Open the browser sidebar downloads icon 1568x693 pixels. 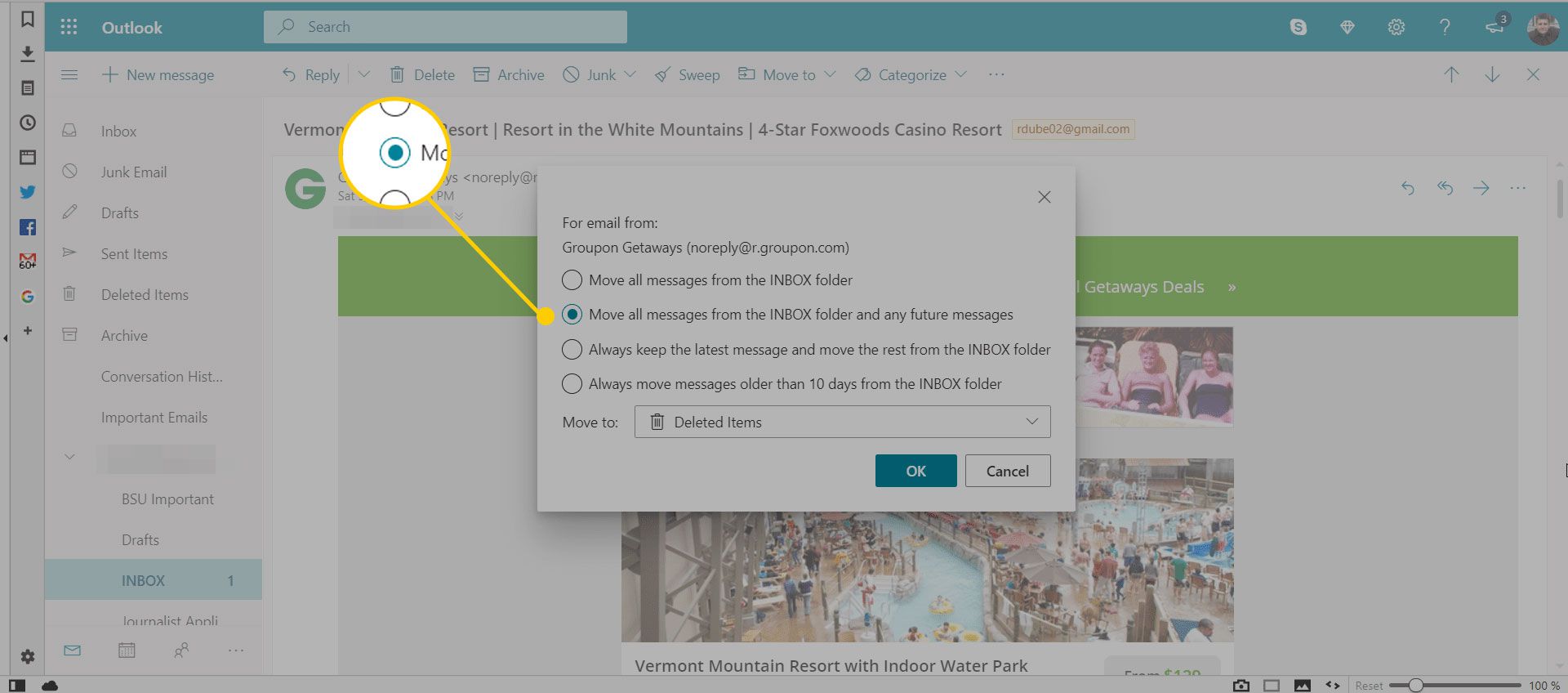[x=27, y=53]
